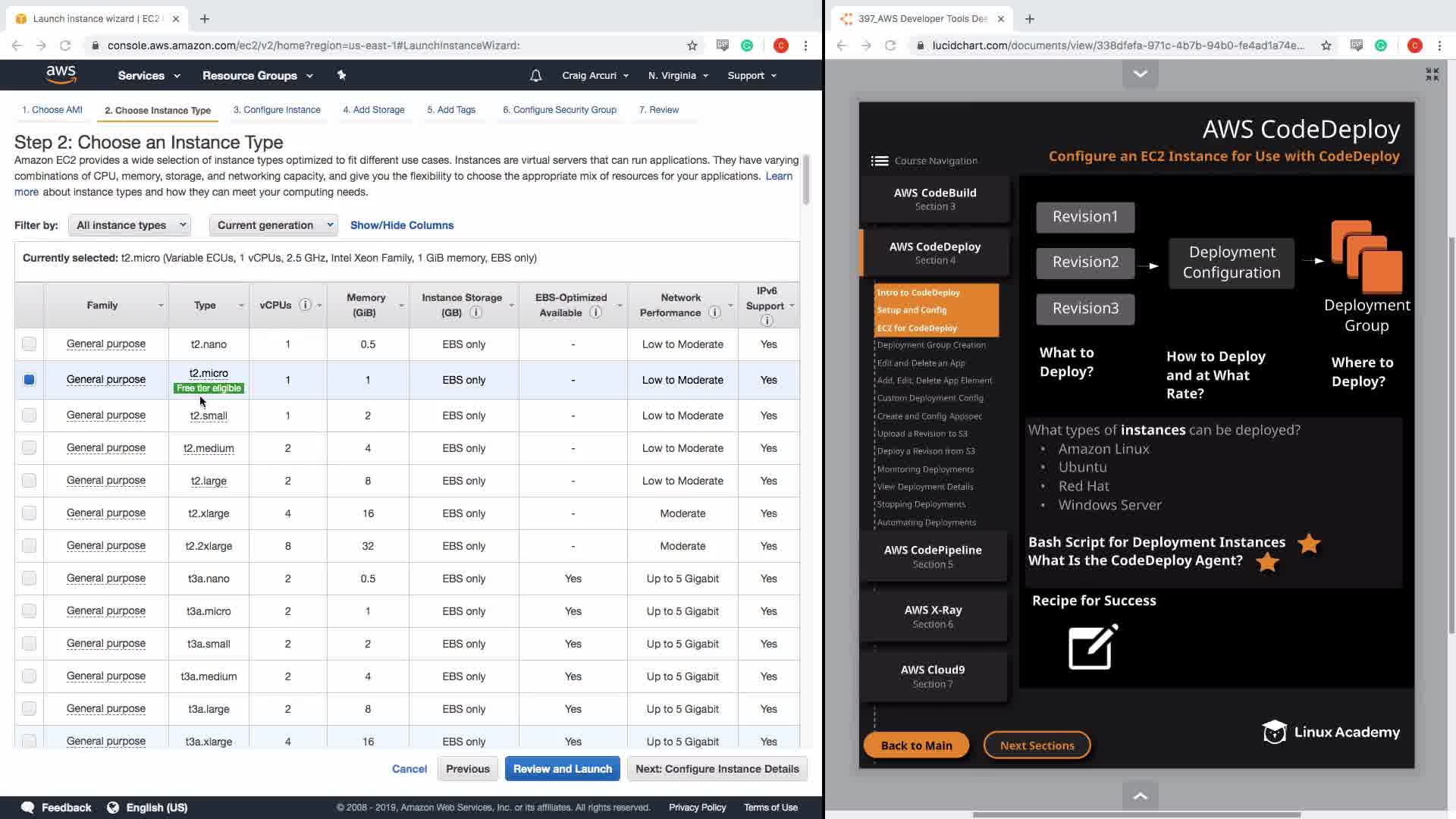Image resolution: width=1456 pixels, height=819 pixels.
Task: Tick the t3a.micro instance checkbox
Action: pyautogui.click(x=29, y=611)
